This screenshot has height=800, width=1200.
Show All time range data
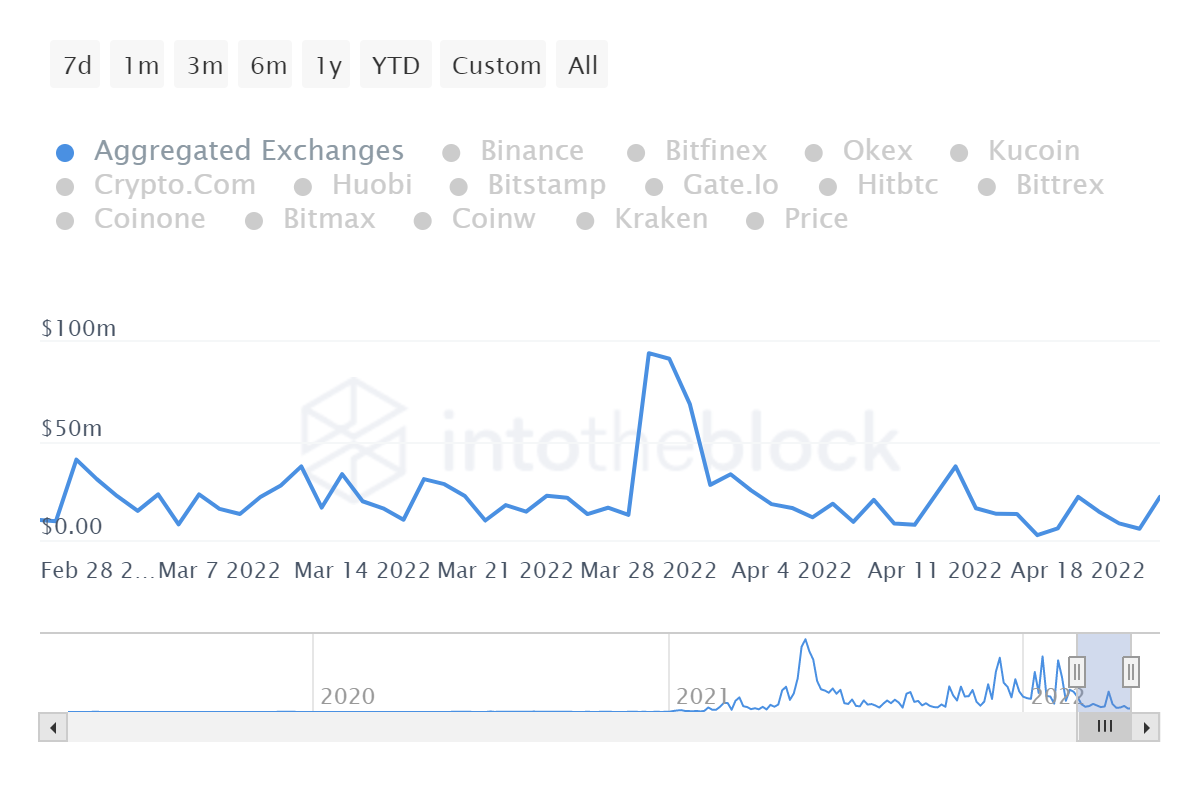point(582,66)
